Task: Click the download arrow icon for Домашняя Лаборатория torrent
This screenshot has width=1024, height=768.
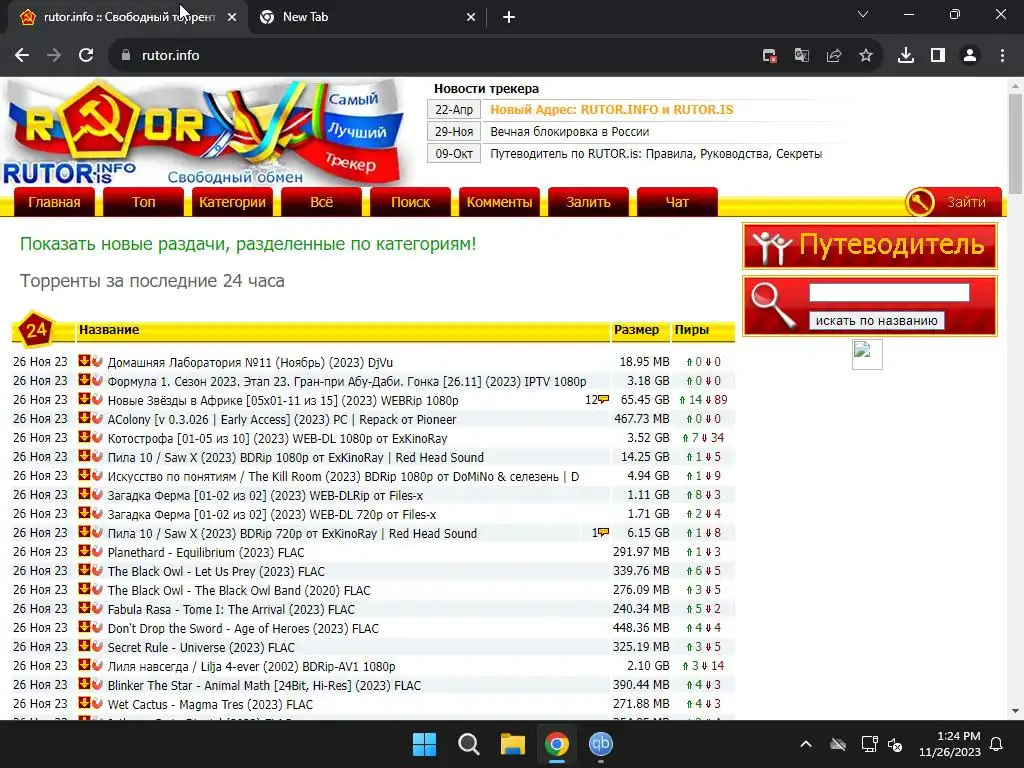Action: click(84, 360)
